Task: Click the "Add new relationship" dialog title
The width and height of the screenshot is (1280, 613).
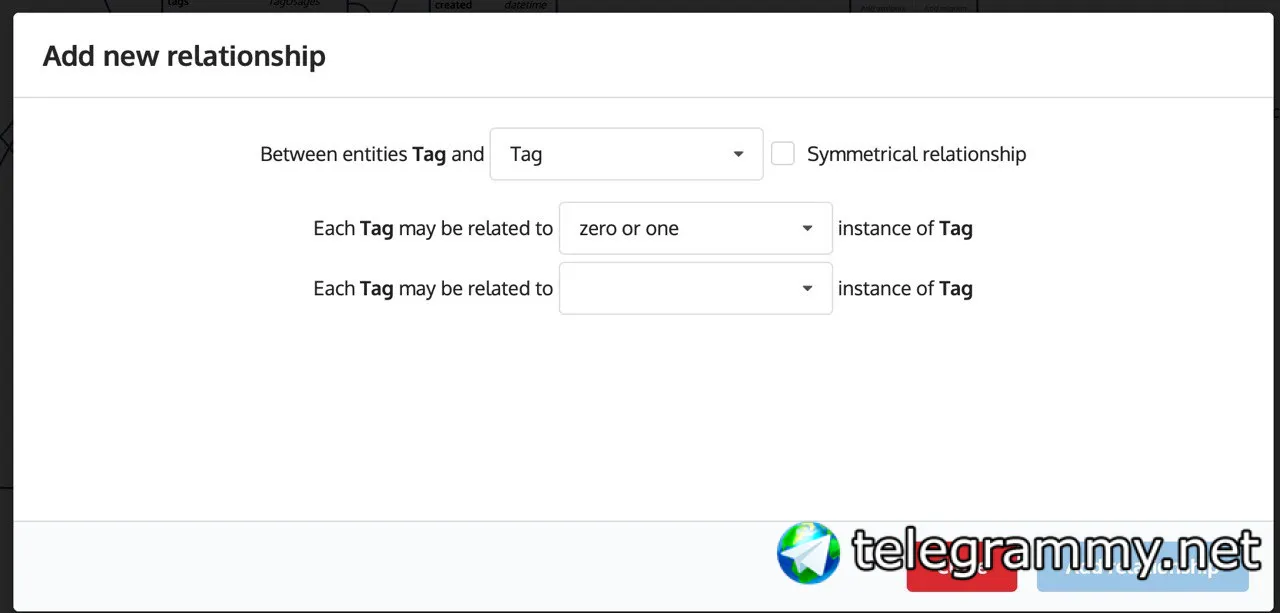Action: tap(184, 56)
